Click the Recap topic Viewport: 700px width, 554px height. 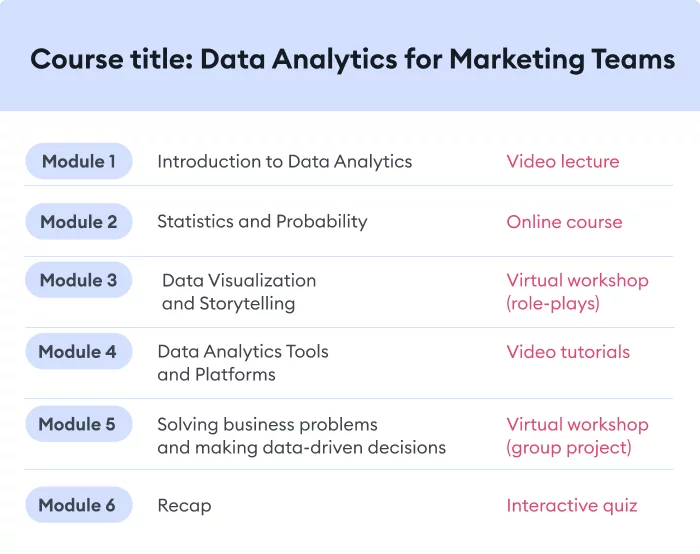tap(184, 505)
